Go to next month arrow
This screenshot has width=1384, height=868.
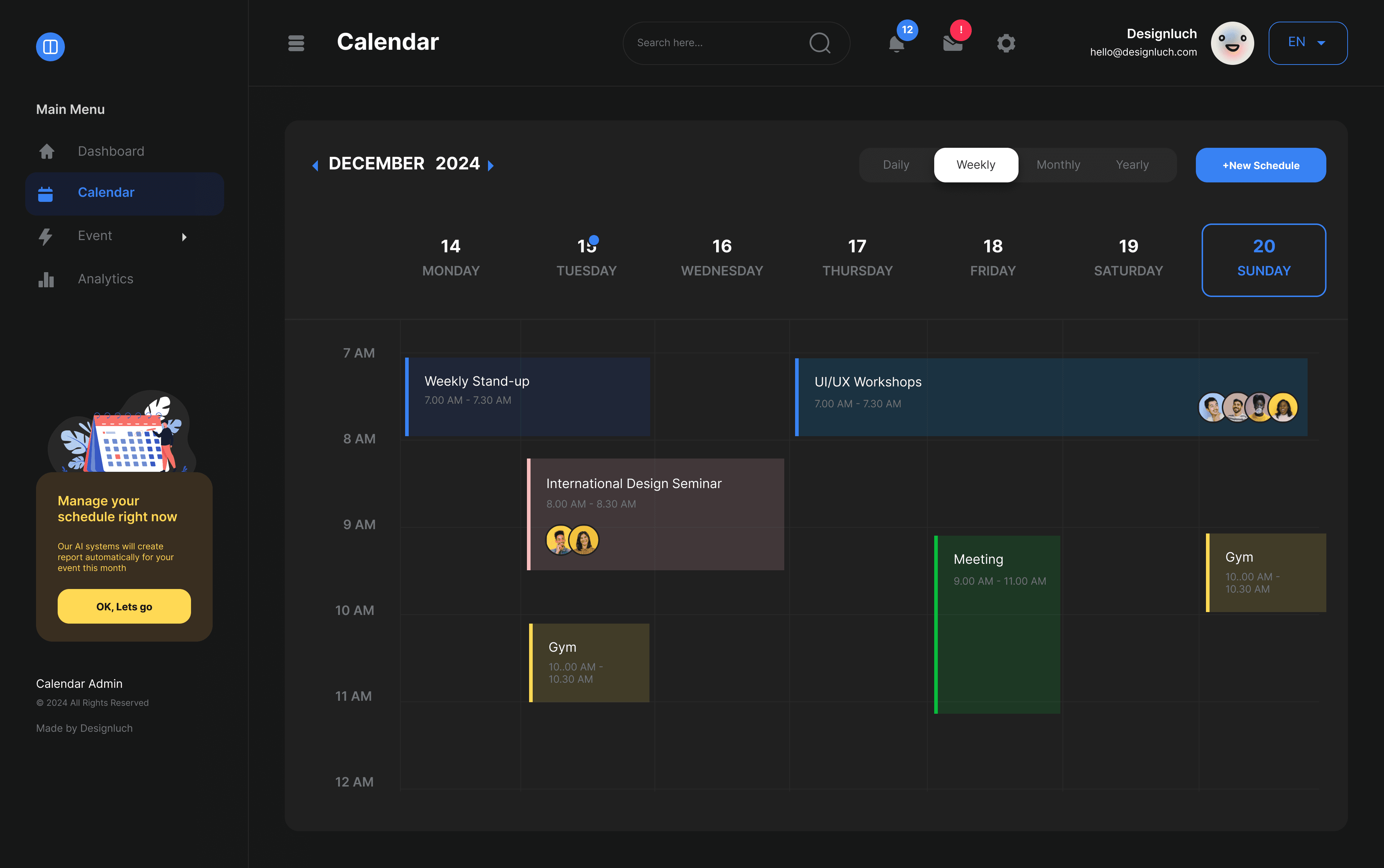491,166
